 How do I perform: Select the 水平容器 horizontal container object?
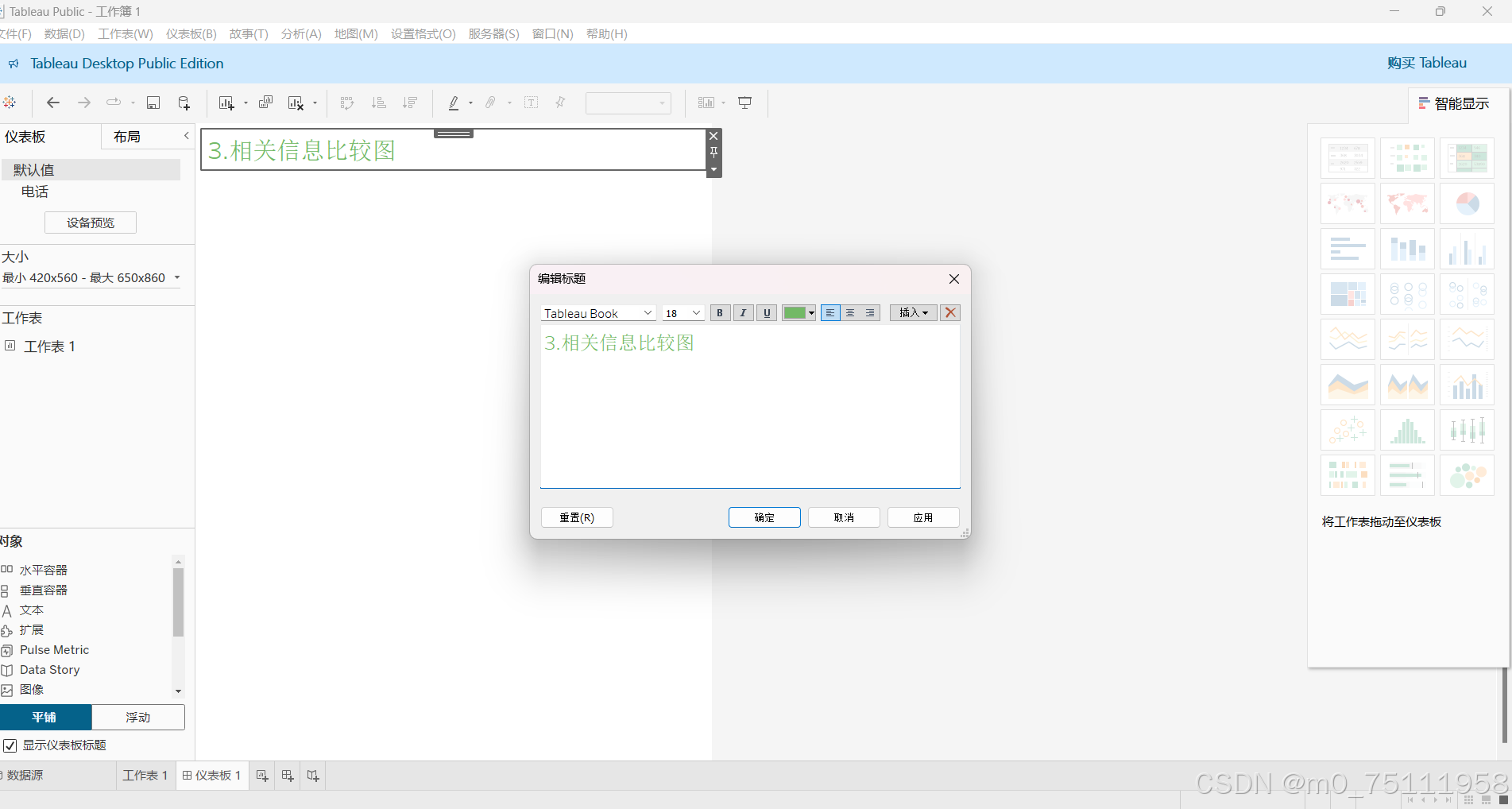pyautogui.click(x=44, y=570)
